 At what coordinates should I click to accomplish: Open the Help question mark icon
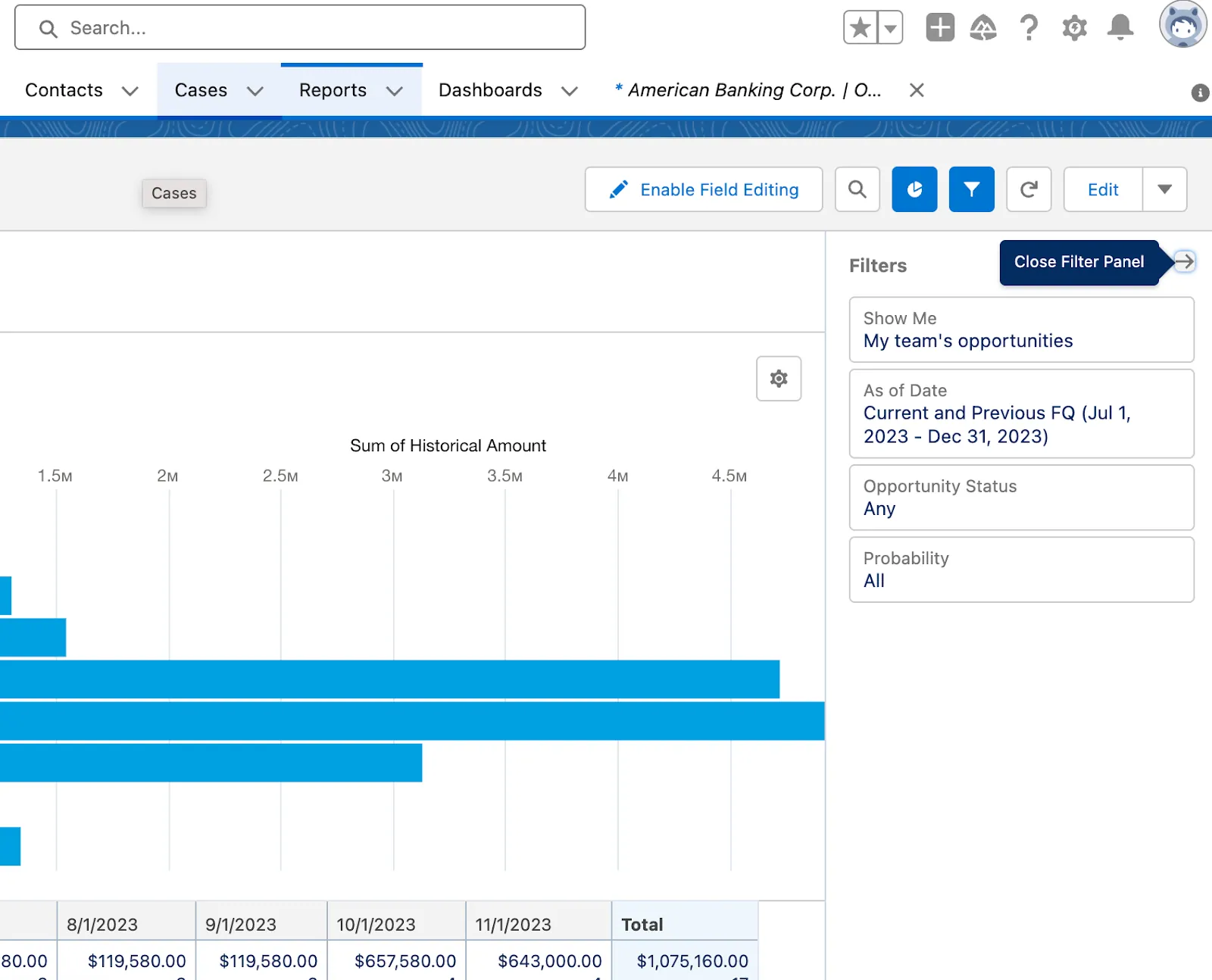pyautogui.click(x=1029, y=28)
